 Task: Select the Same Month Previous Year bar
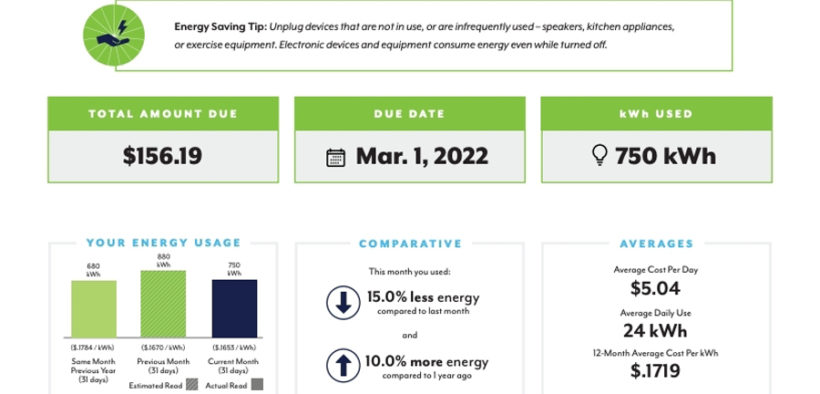[94, 309]
